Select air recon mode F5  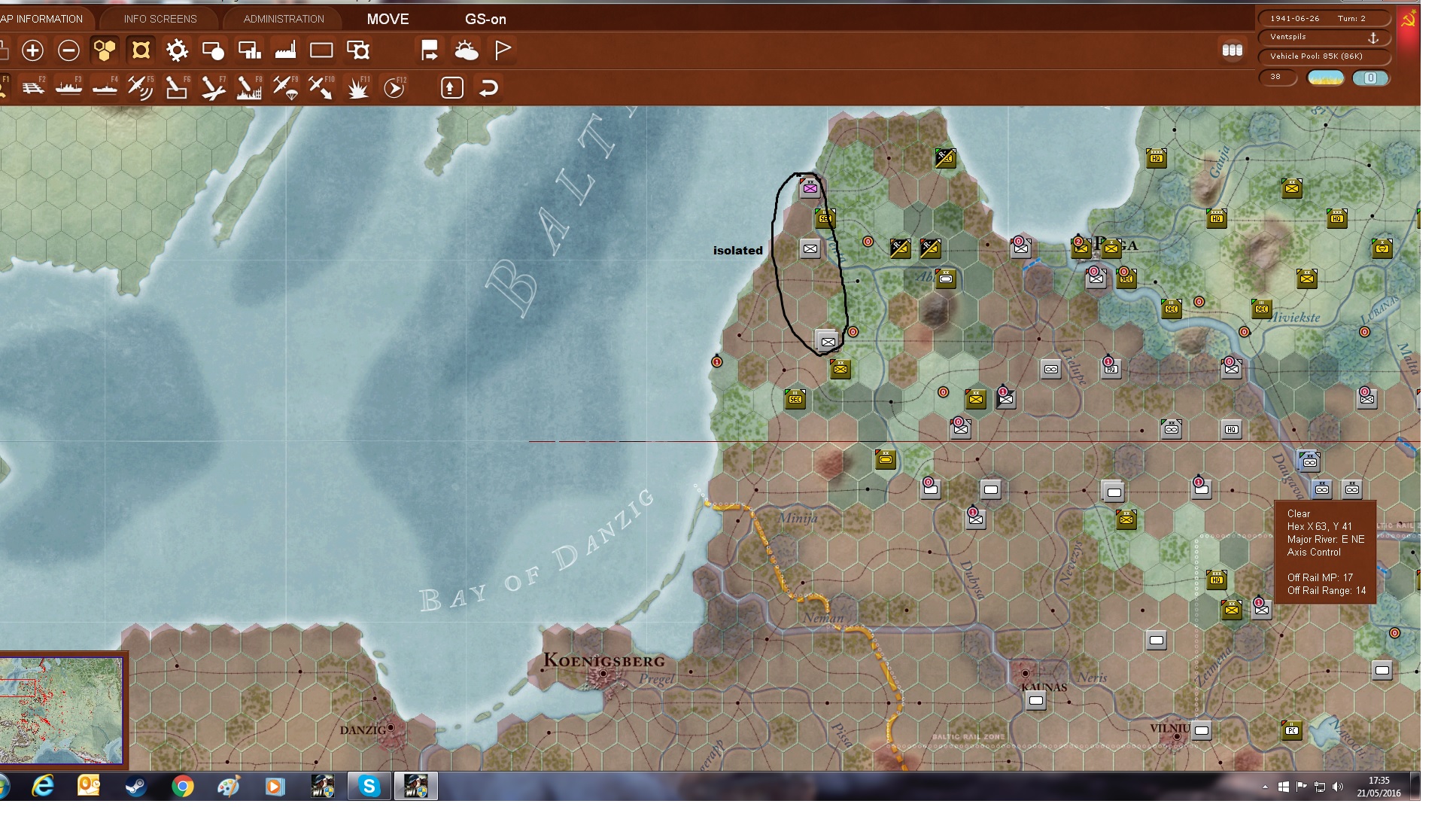[x=141, y=87]
